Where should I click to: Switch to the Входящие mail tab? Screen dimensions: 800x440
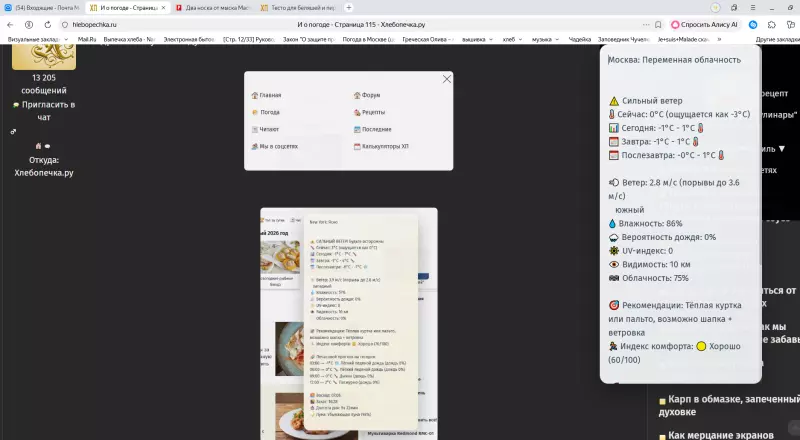(x=43, y=7)
